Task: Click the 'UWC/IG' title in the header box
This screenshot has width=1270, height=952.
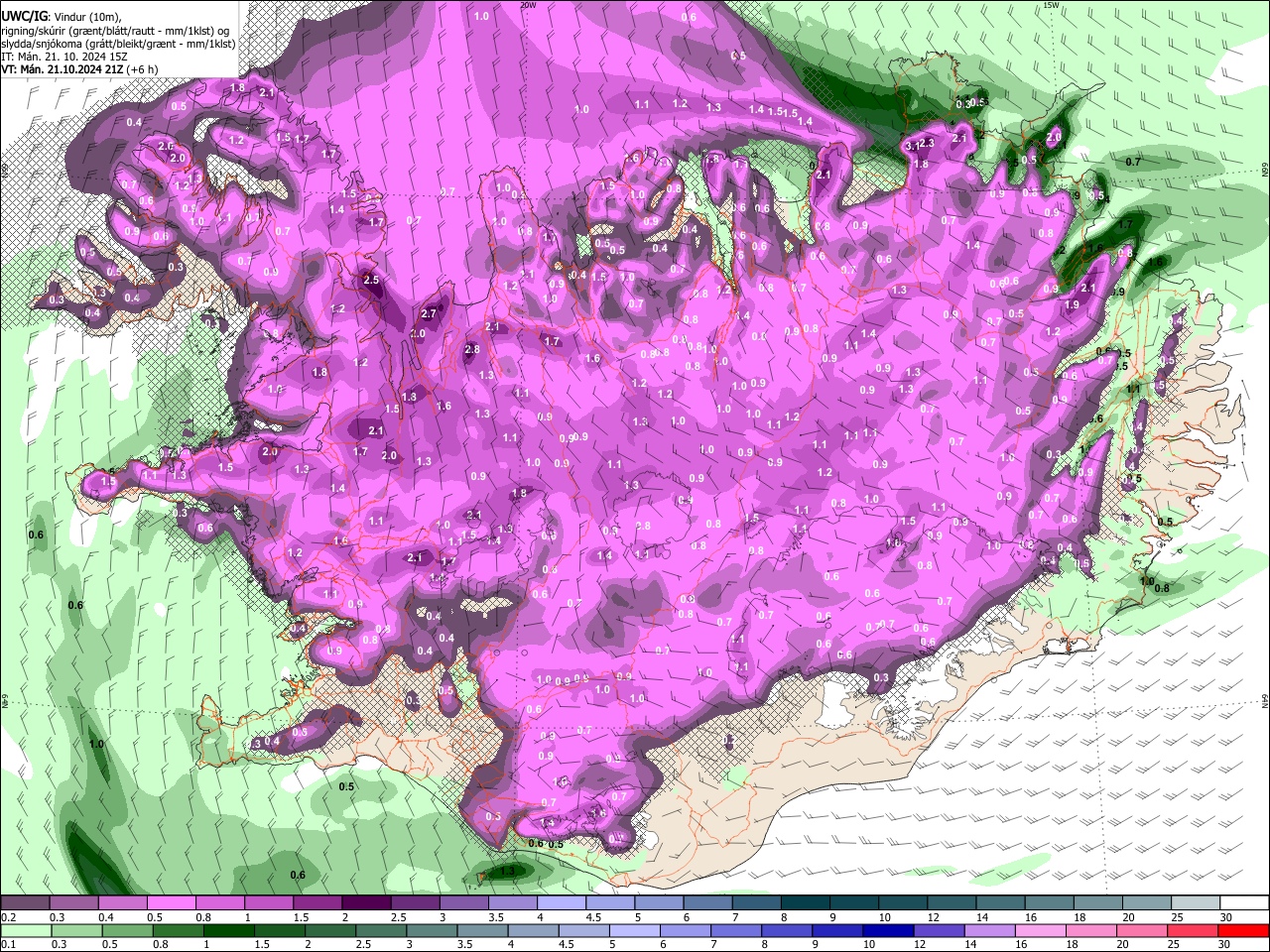Action: click(24, 17)
